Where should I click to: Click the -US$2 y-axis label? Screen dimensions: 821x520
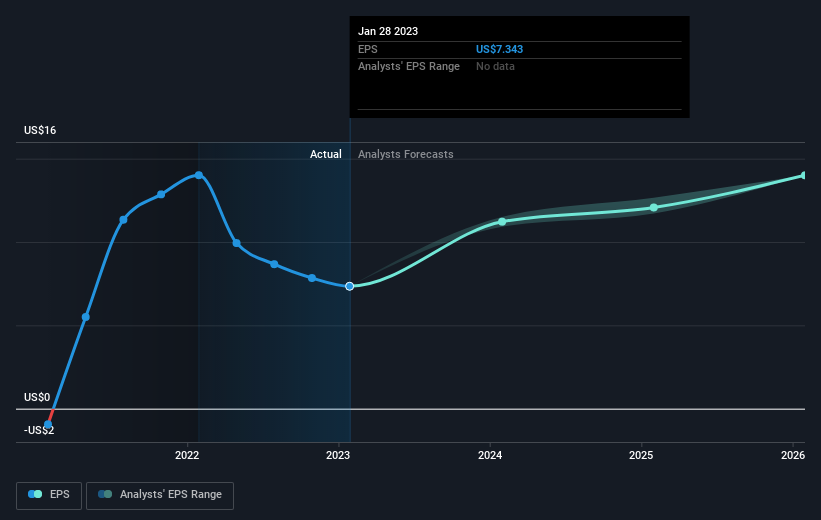(x=39, y=430)
